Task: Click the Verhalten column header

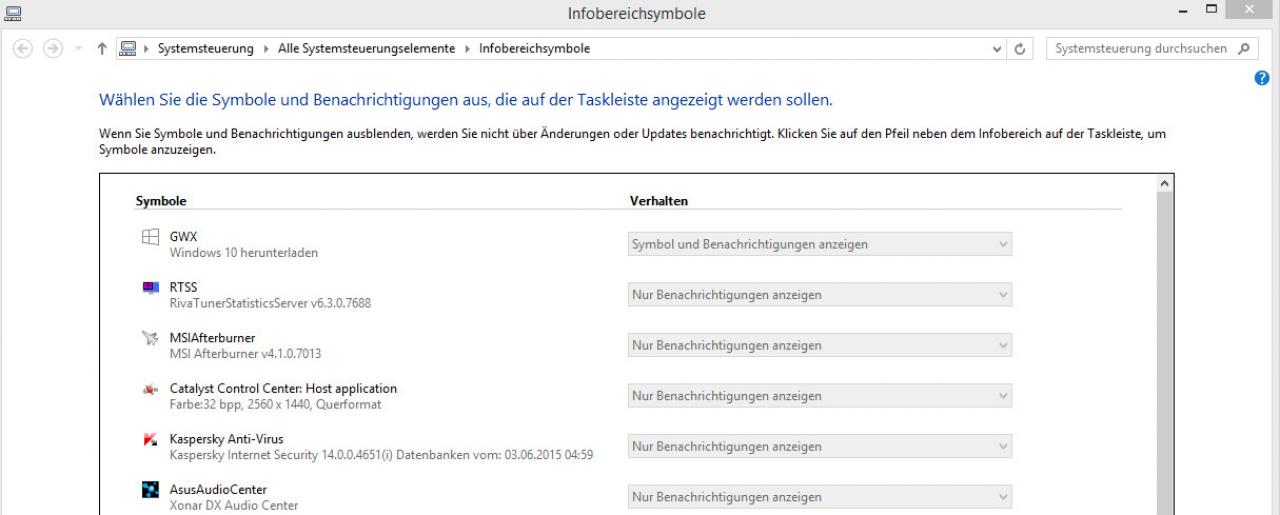Action: pyautogui.click(x=659, y=201)
